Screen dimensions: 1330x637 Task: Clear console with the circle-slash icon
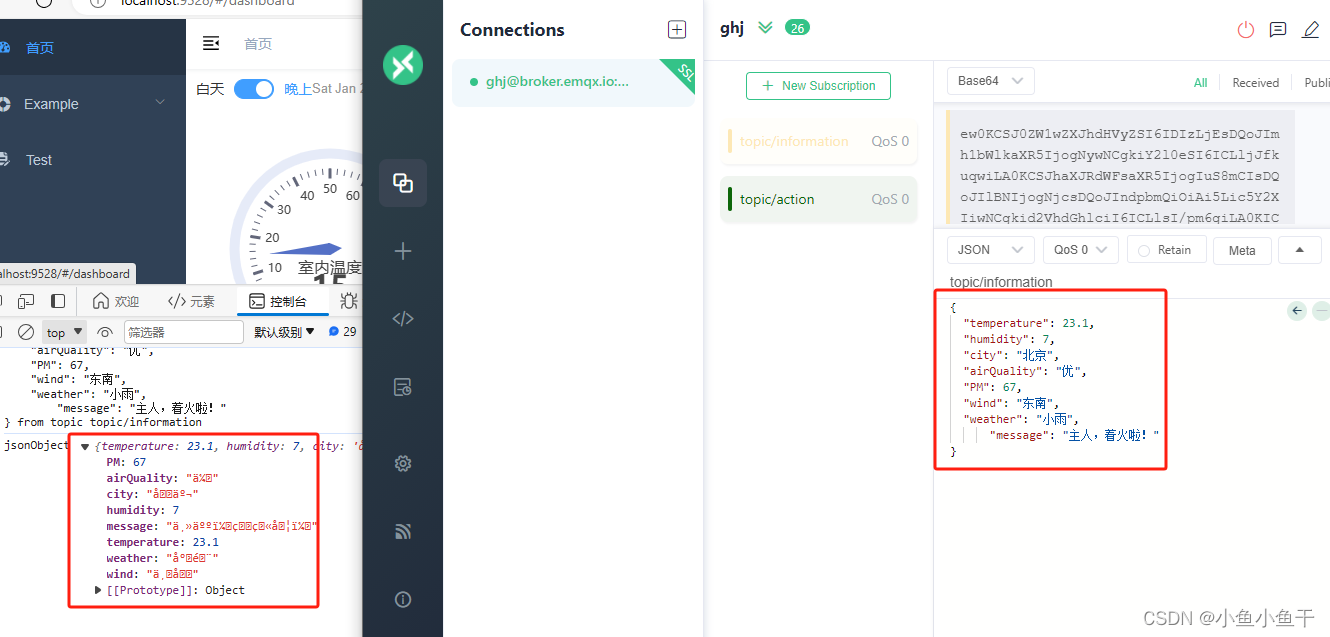pos(26,332)
